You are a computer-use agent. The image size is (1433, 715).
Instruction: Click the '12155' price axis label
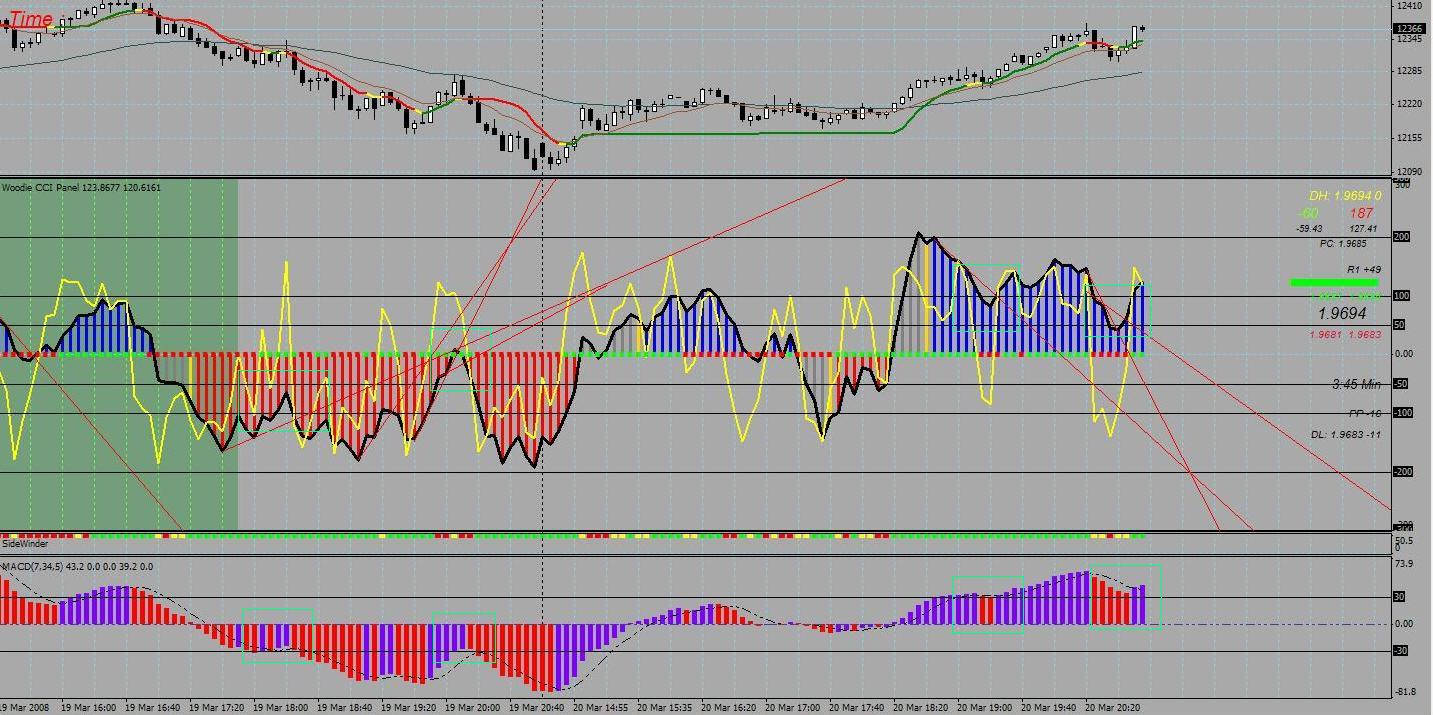[1409, 138]
